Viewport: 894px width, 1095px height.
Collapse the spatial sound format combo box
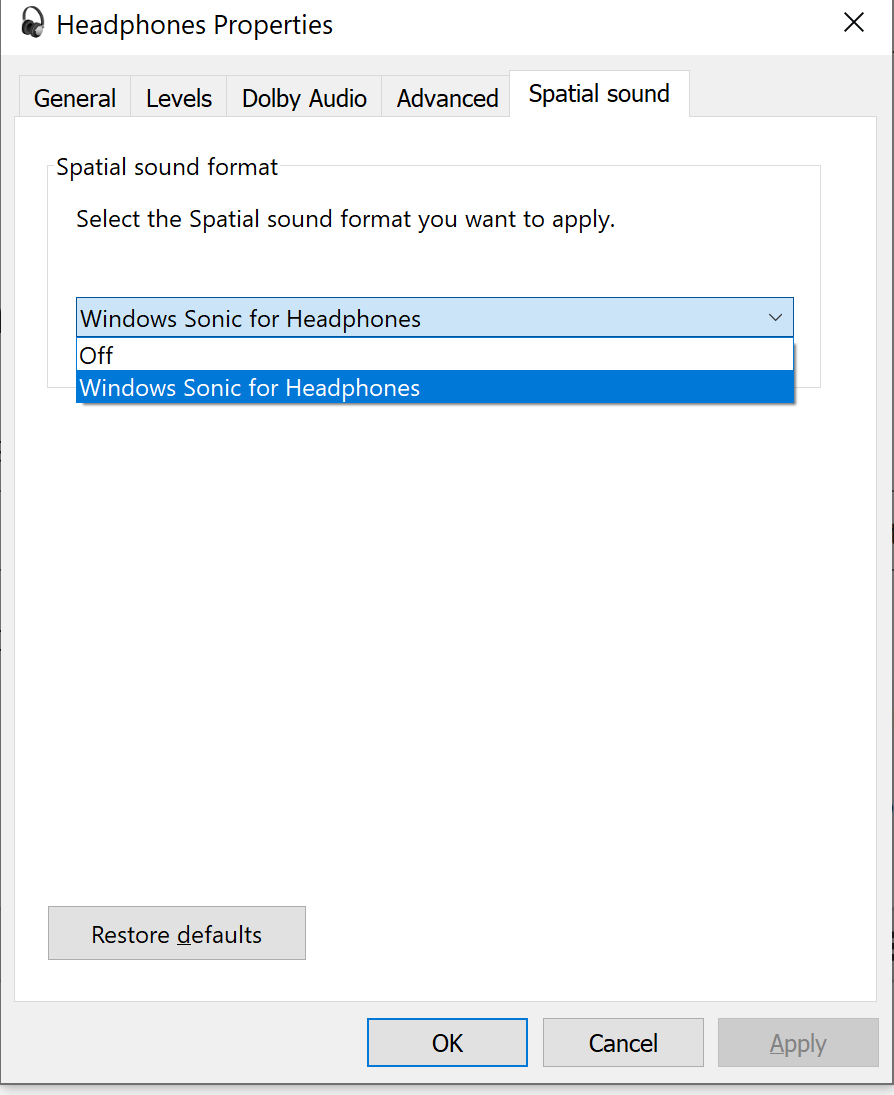[434, 318]
